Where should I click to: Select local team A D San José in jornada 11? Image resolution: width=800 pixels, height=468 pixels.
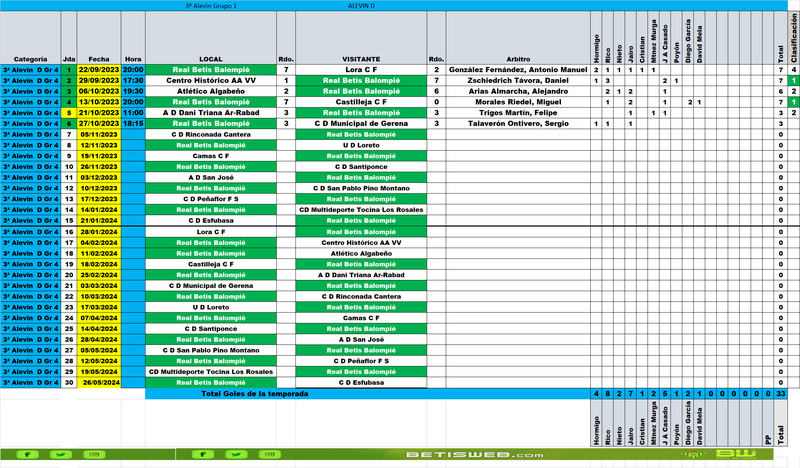[x=211, y=178]
